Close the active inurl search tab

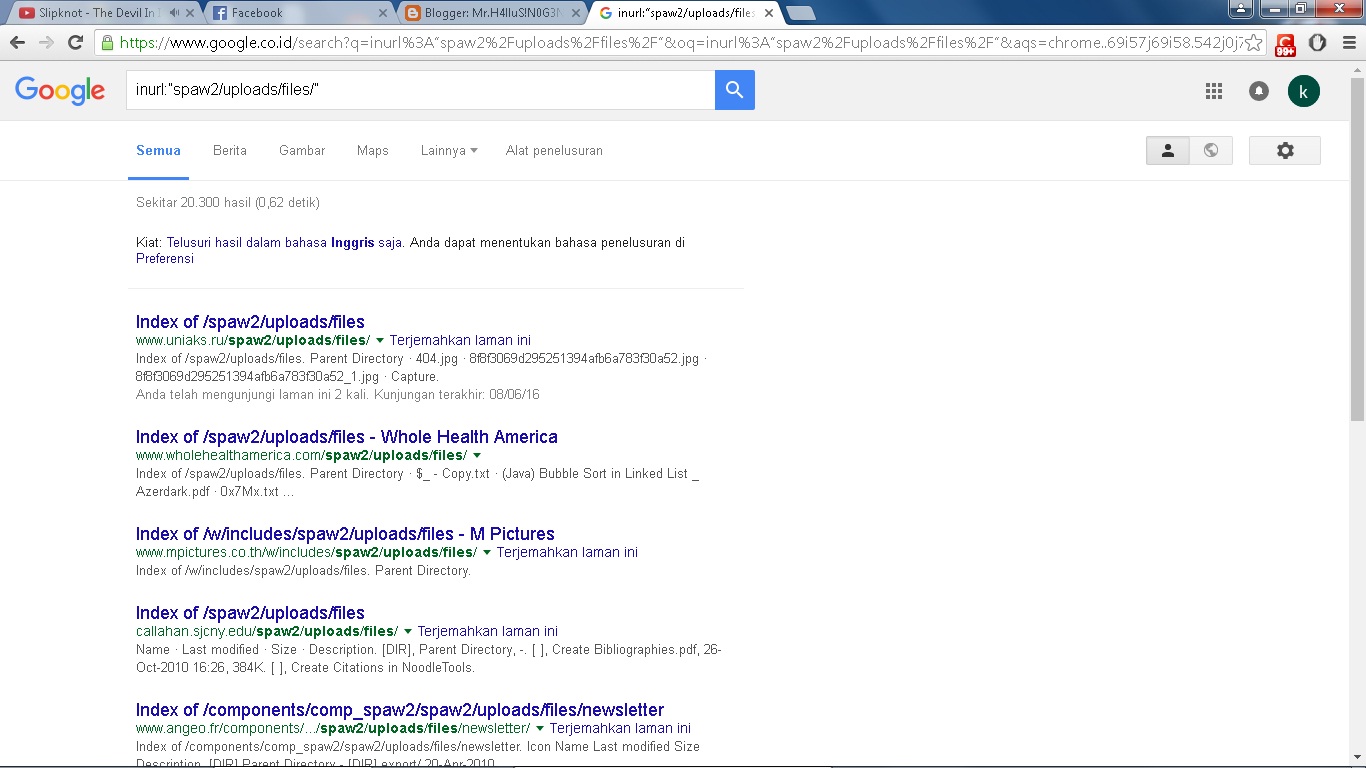tap(768, 13)
